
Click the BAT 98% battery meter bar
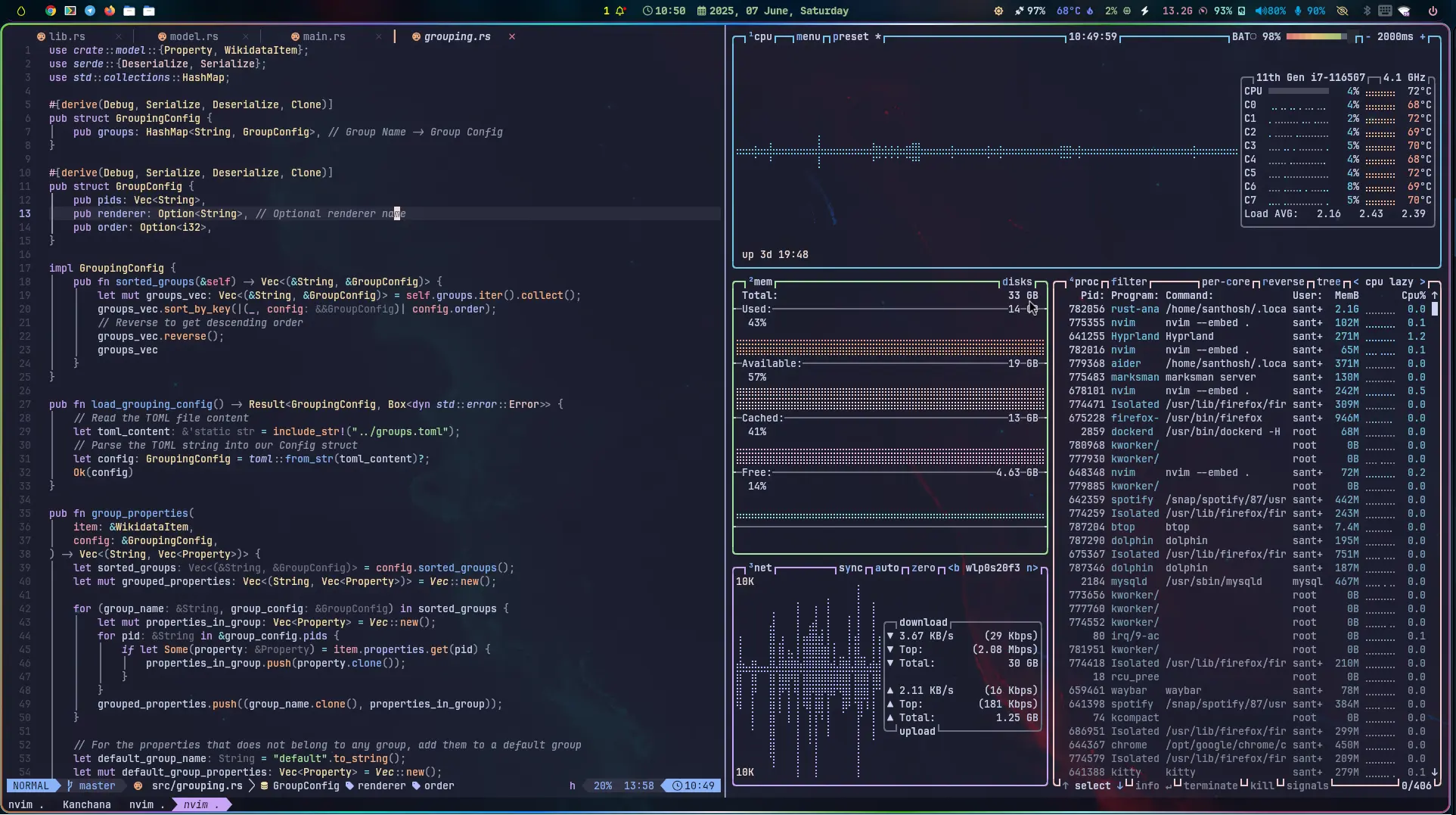pyautogui.click(x=1316, y=36)
